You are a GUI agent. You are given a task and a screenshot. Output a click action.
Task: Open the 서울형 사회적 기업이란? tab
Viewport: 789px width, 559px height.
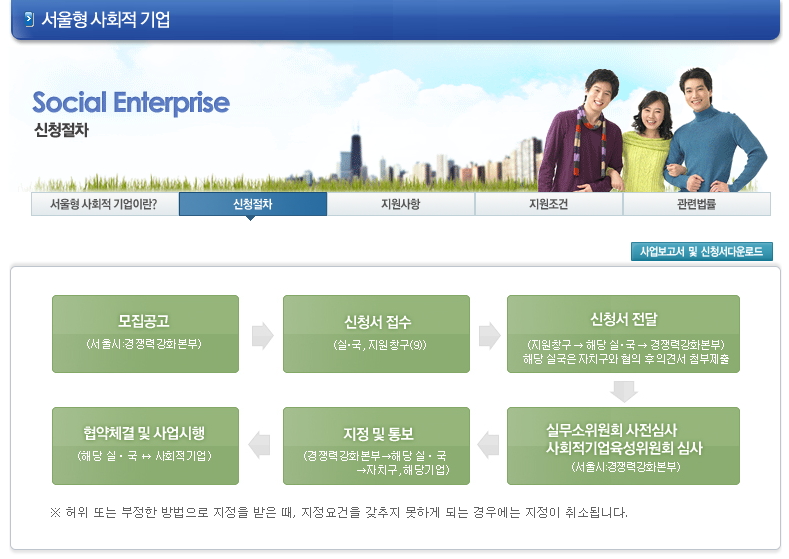coord(104,204)
